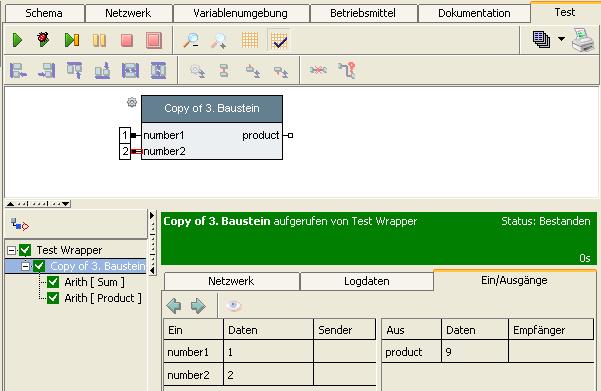This screenshot has height=391, width=601.
Task: Toggle the Test Wrapper checkbox
Action: coord(25,250)
